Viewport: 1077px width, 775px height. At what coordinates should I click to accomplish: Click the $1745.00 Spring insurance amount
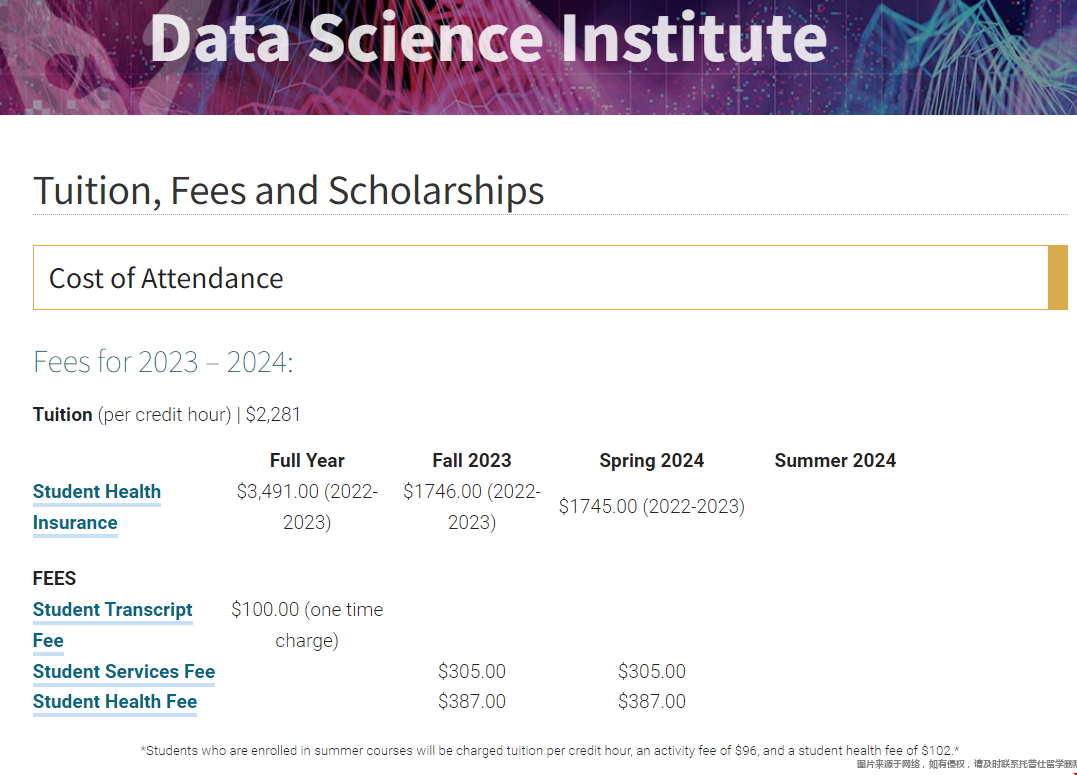pos(652,506)
